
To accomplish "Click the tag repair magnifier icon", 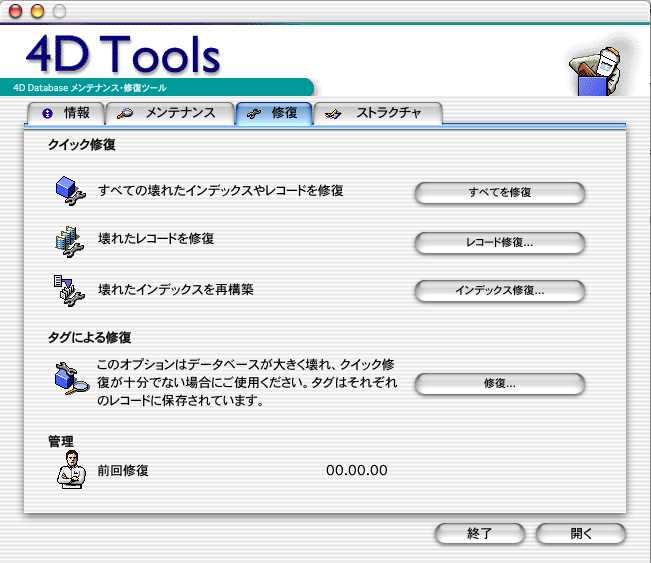I will tap(69, 381).
